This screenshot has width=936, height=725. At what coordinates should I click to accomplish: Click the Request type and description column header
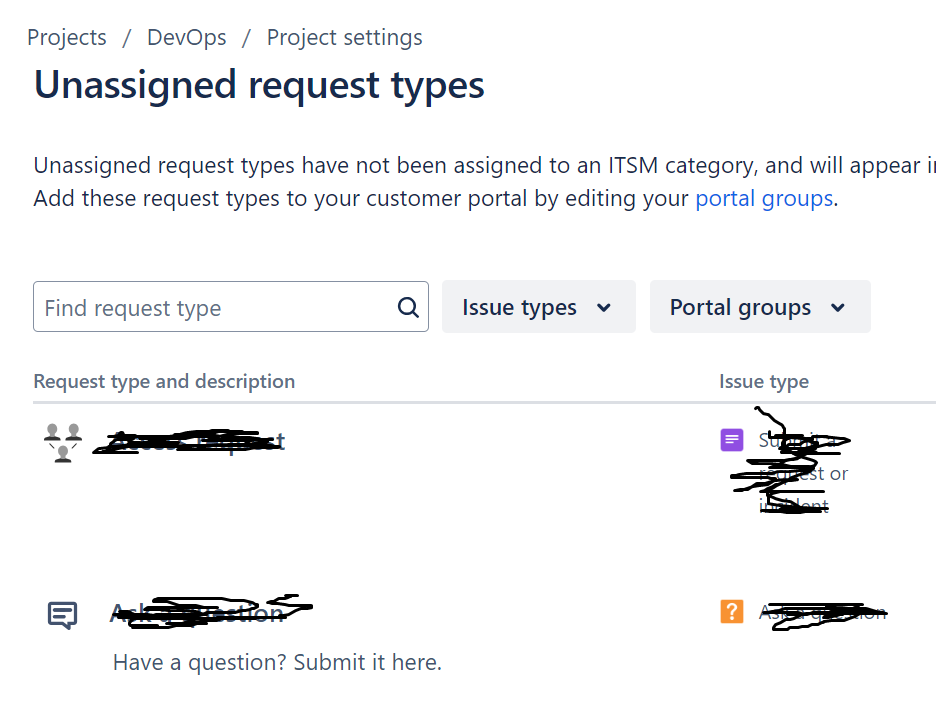tap(164, 381)
